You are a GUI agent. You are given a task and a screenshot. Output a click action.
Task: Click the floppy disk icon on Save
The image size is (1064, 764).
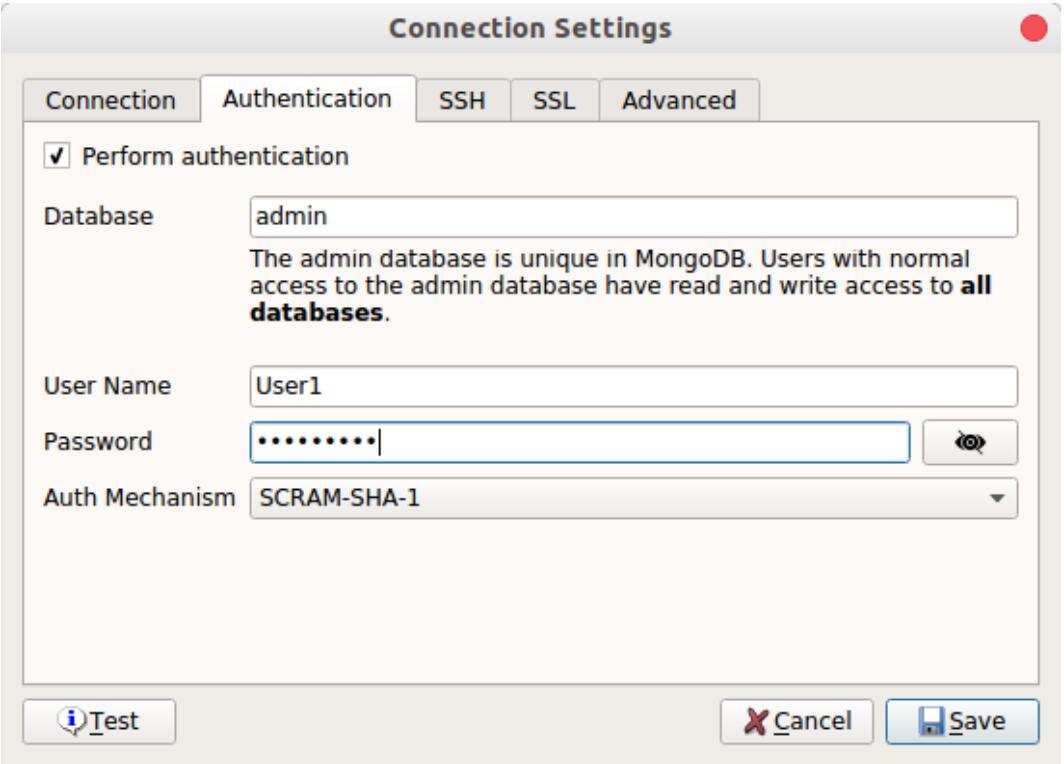pos(931,722)
